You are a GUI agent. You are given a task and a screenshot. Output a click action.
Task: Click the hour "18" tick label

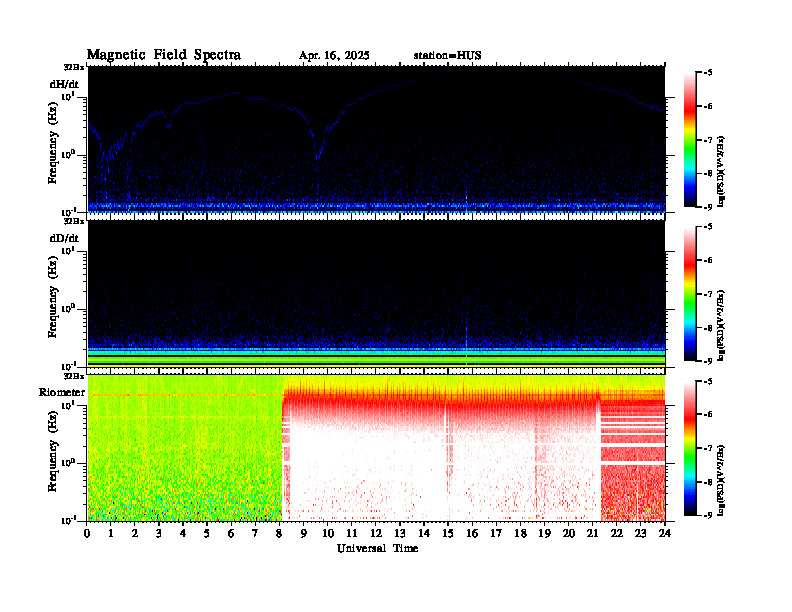pyautogui.click(x=520, y=534)
